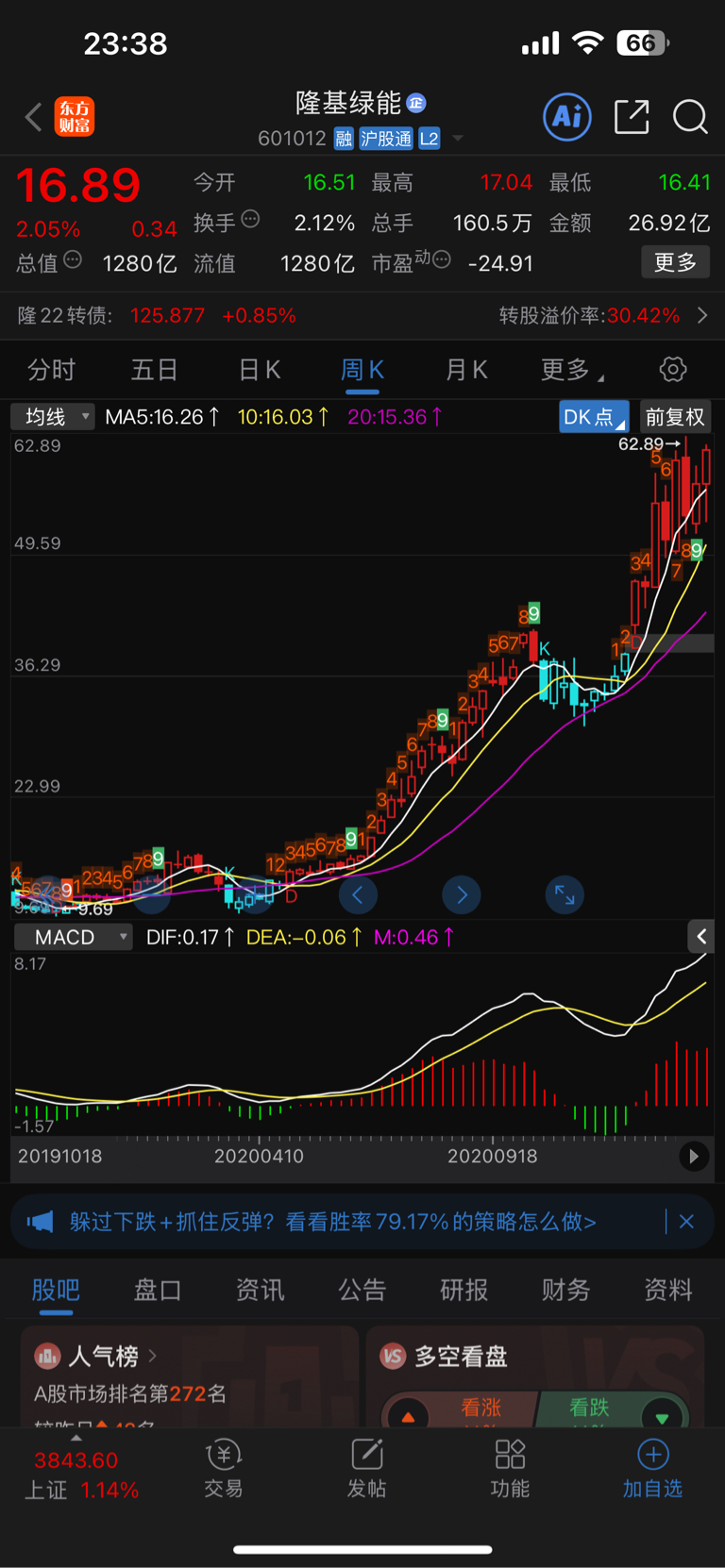725x1568 pixels.
Task: Tap the 换手 info icon
Action: [x=250, y=219]
